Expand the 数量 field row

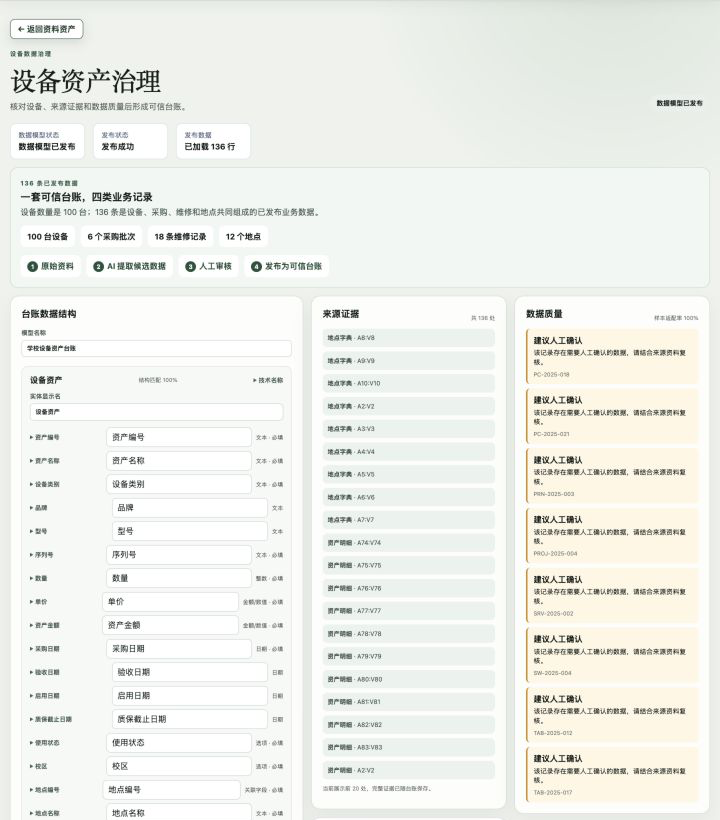(38, 578)
